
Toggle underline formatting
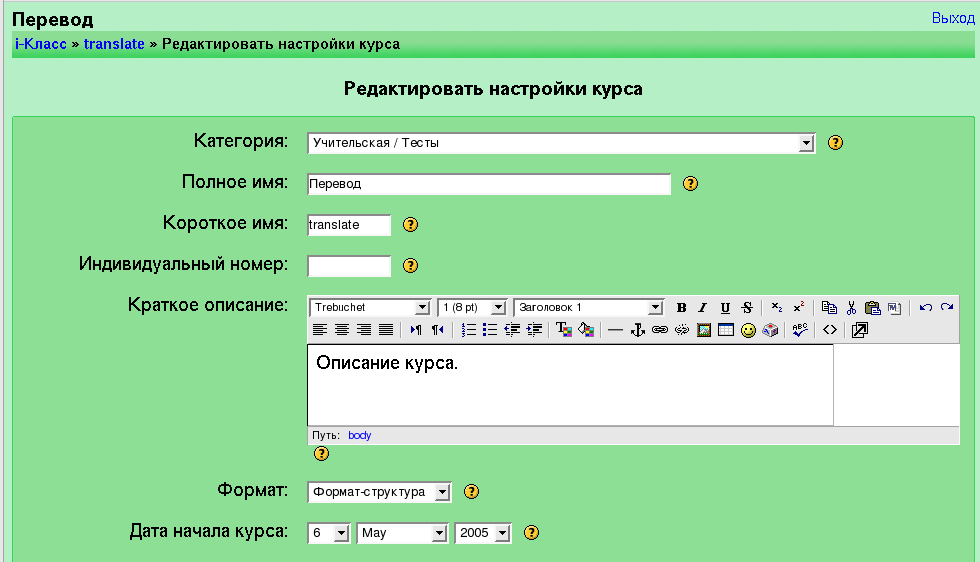coord(725,308)
